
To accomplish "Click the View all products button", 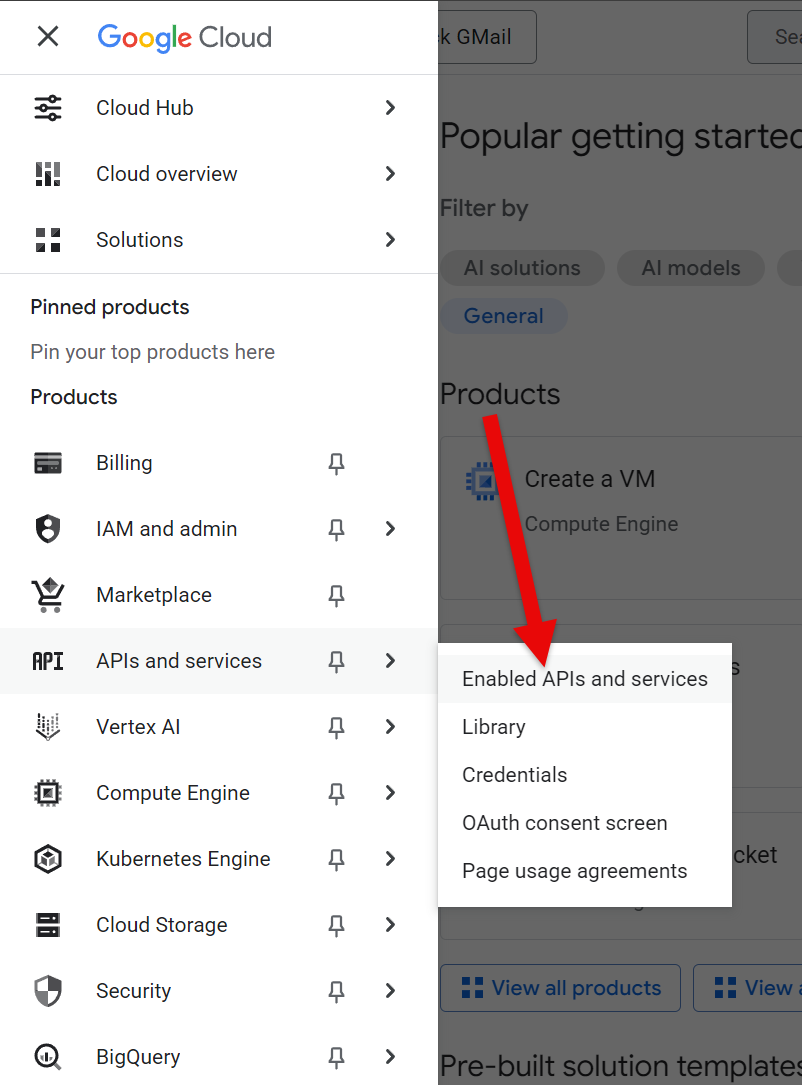I will (560, 988).
